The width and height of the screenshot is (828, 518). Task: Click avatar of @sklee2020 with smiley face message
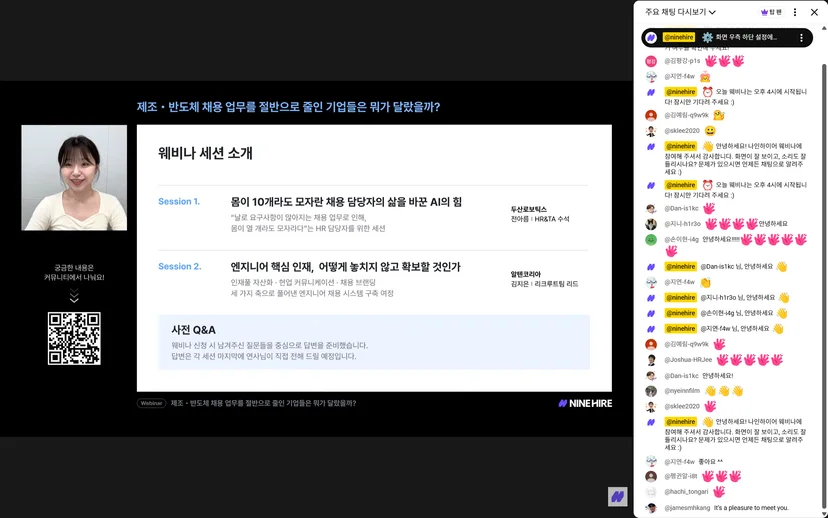(651, 130)
